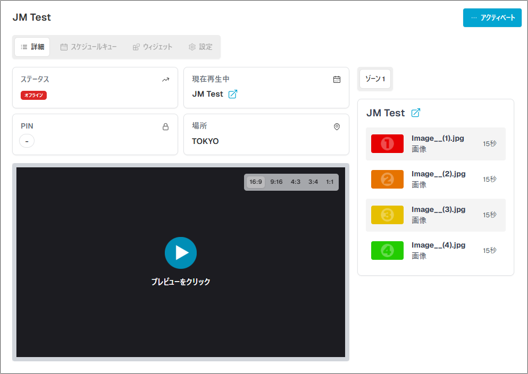Viewport: 528px width, 374px height.
Task: Click Image__(3).jpg file name
Action: pyautogui.click(x=438, y=210)
